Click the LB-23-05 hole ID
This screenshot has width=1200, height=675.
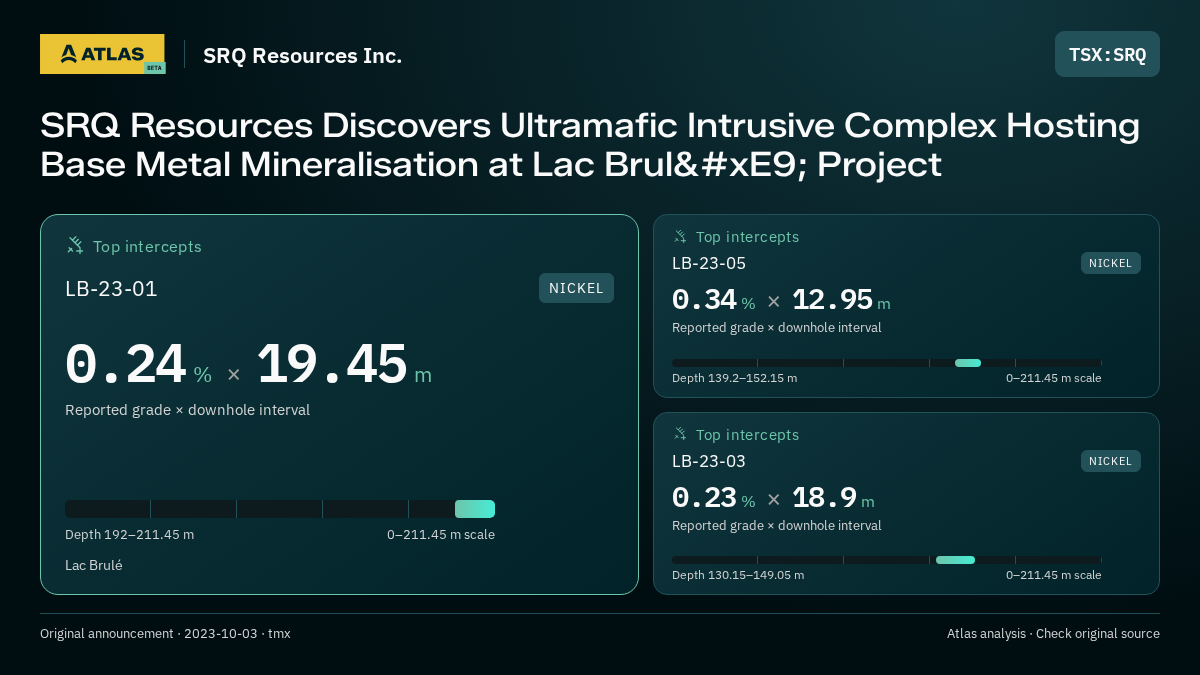point(709,263)
